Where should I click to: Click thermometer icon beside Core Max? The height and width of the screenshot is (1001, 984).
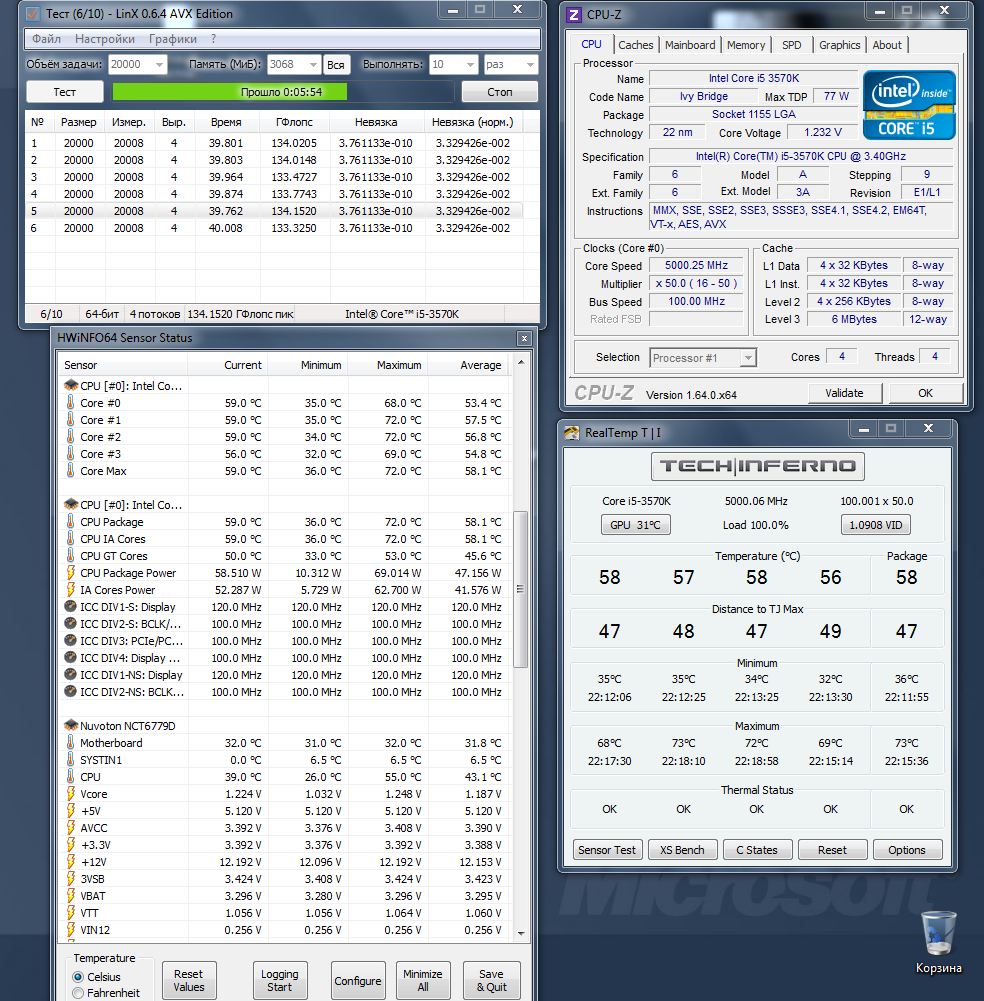[70, 470]
